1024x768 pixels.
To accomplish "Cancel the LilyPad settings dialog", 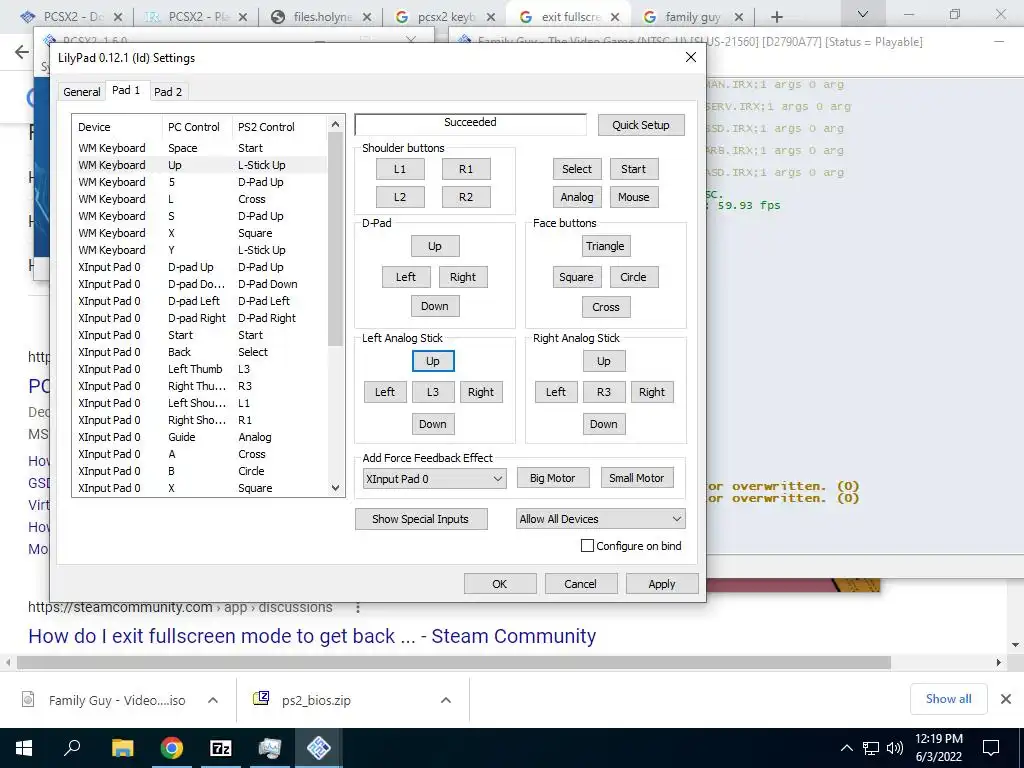I will pos(580,584).
